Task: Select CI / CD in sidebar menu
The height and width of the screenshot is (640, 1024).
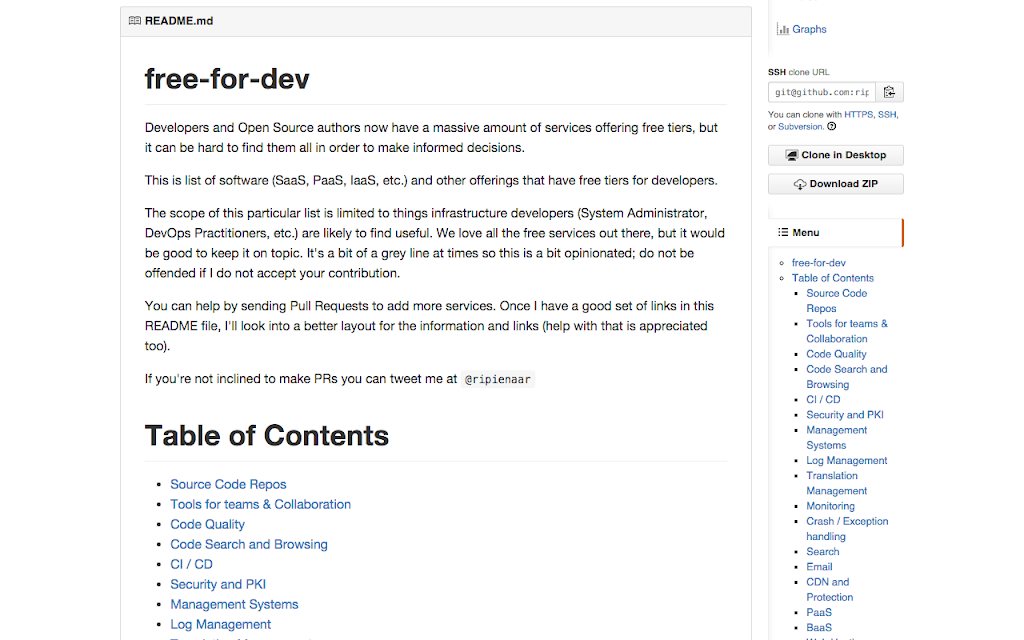Action: point(823,400)
